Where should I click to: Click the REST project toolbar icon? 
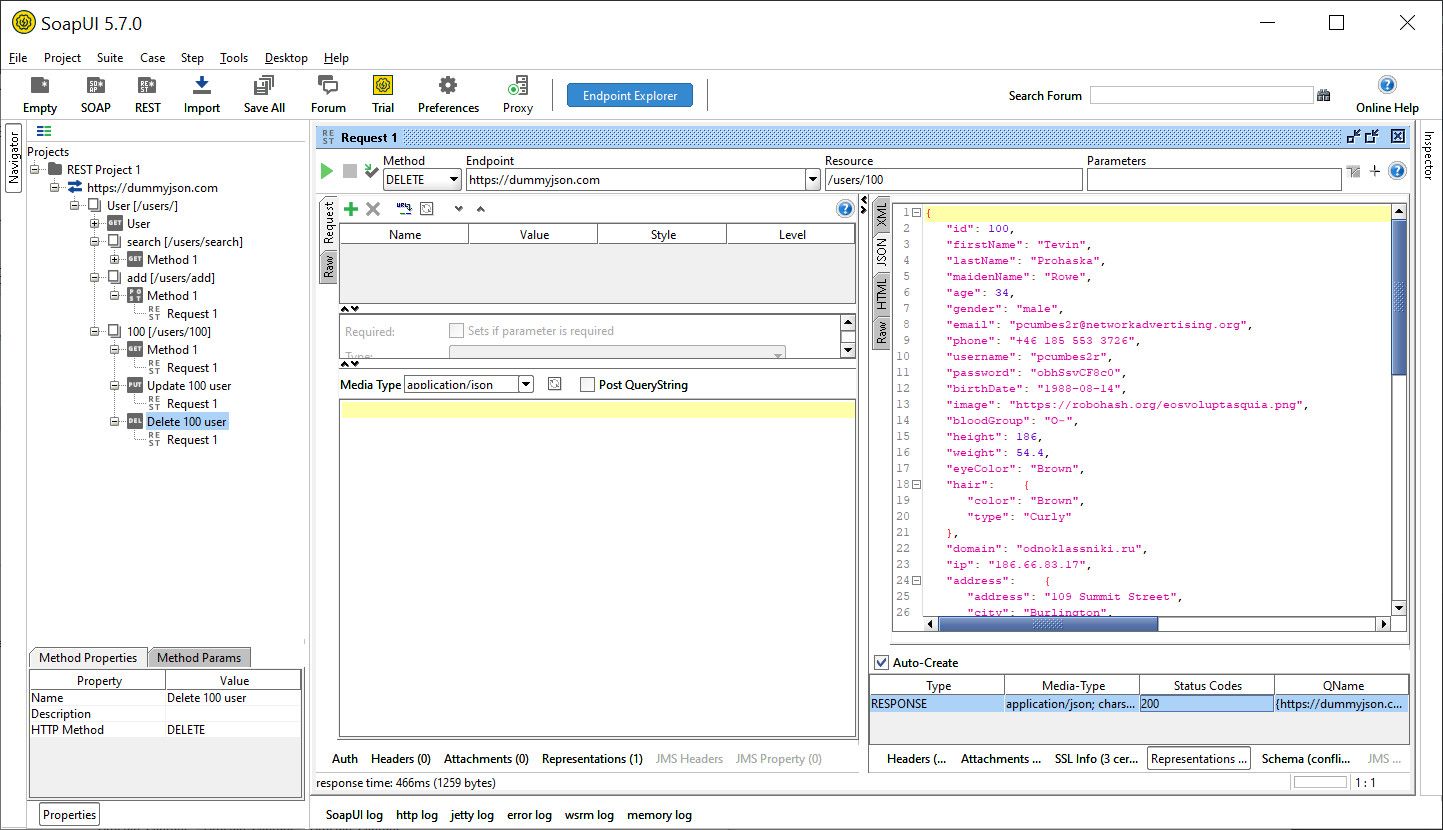147,87
